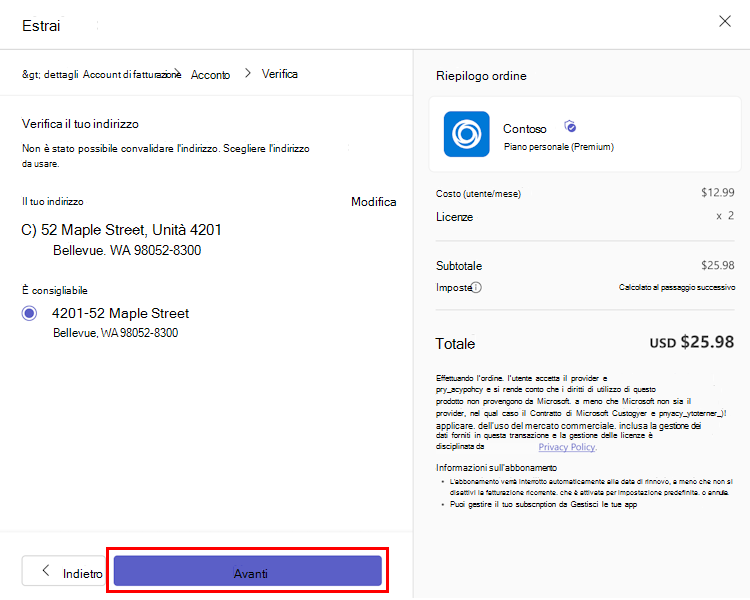
Task: Click the back arrow icon in Indietro button
Action: [x=46, y=570]
